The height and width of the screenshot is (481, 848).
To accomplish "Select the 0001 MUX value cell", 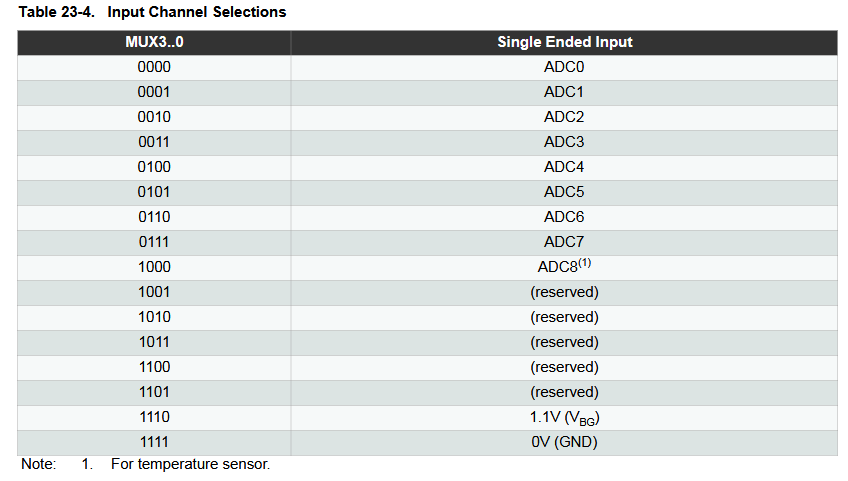I will [154, 92].
